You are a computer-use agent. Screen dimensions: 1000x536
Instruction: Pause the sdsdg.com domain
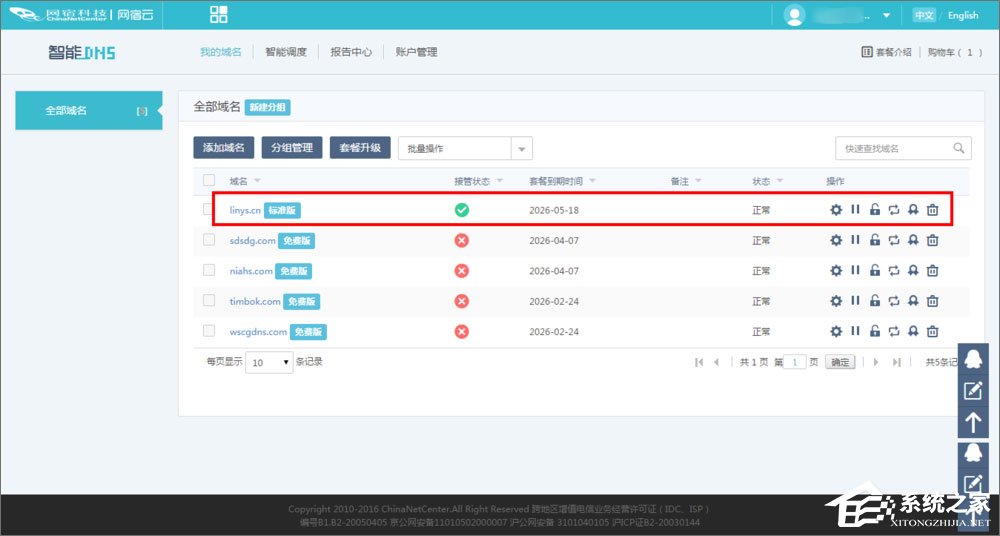(855, 240)
